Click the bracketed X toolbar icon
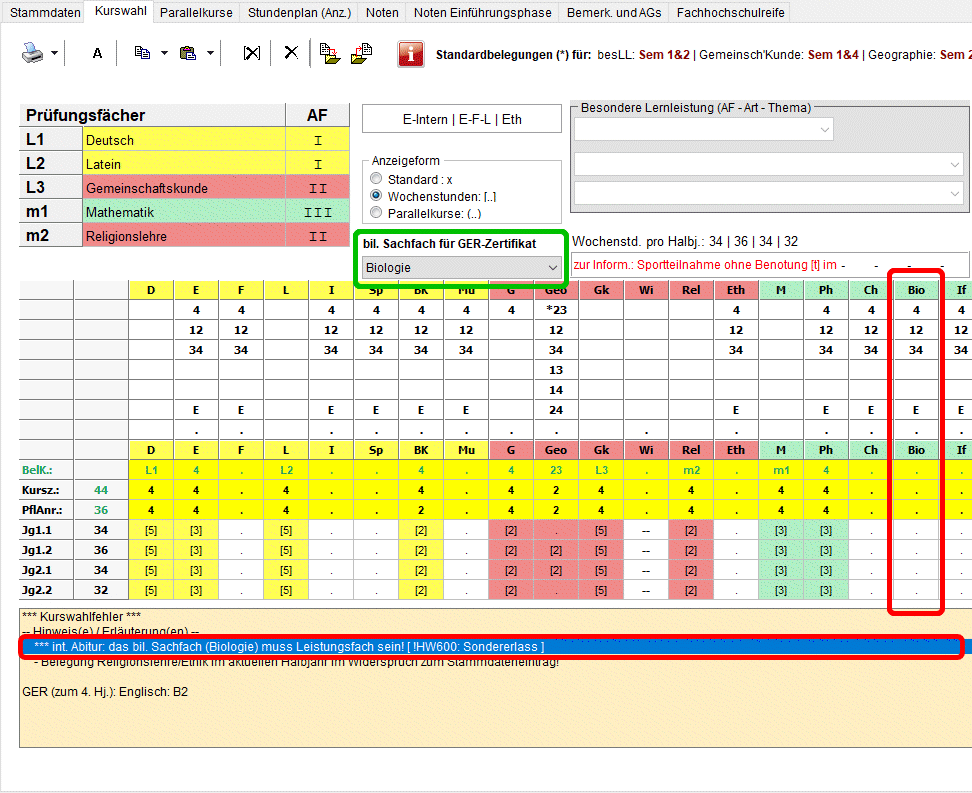Screen dimensions: 972x793 tap(252, 53)
